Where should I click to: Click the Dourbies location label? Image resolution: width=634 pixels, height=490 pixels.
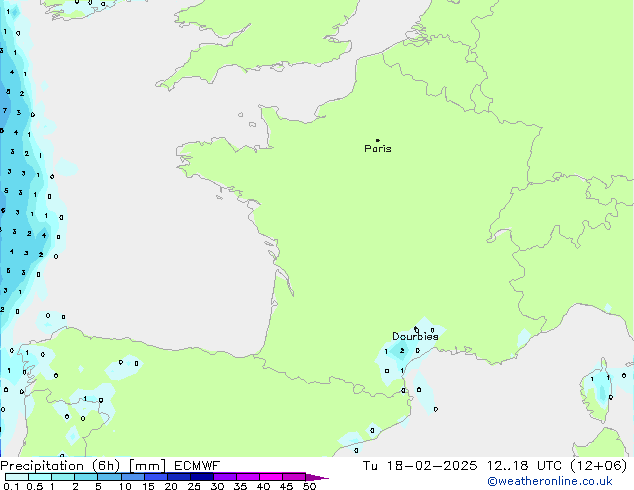(x=415, y=336)
